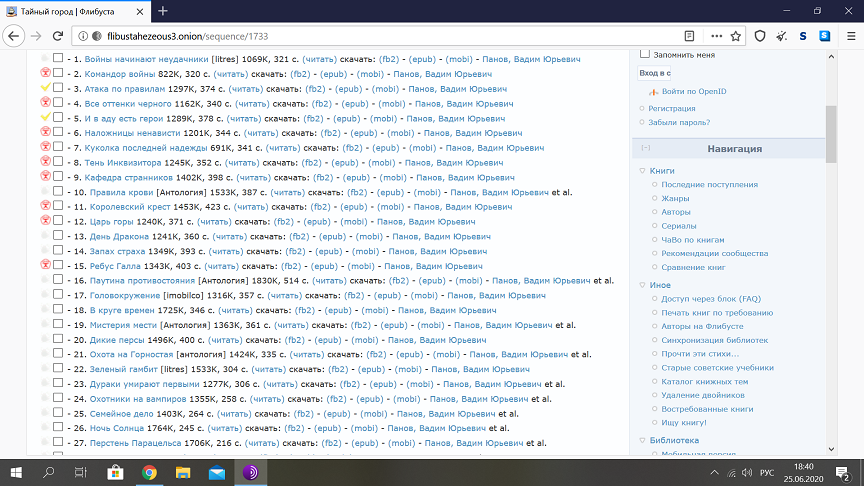Open the Забыли пароль? link
This screenshot has height=486, width=864.
pos(679,122)
